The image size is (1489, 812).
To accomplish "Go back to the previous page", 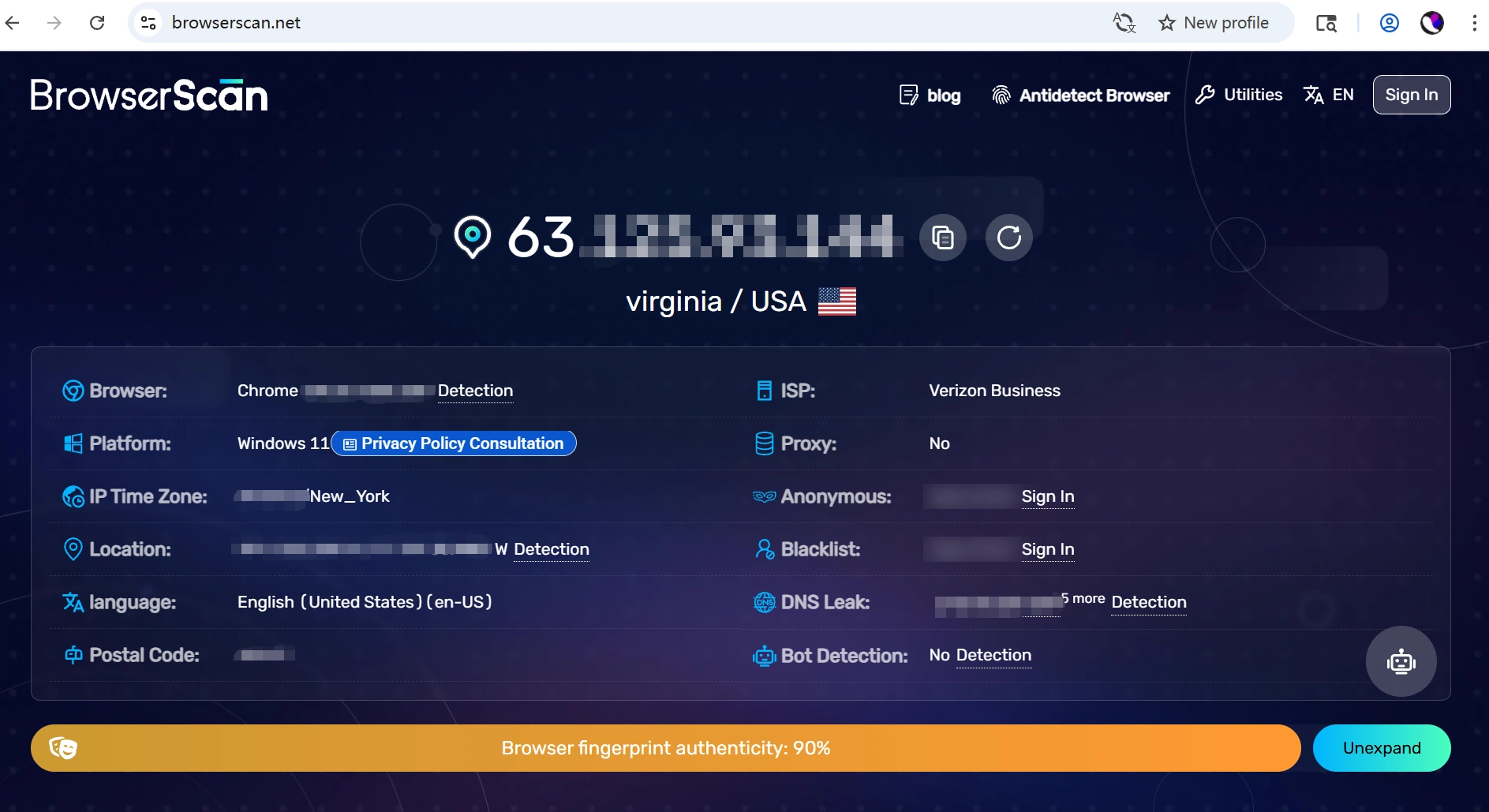I will (13, 23).
